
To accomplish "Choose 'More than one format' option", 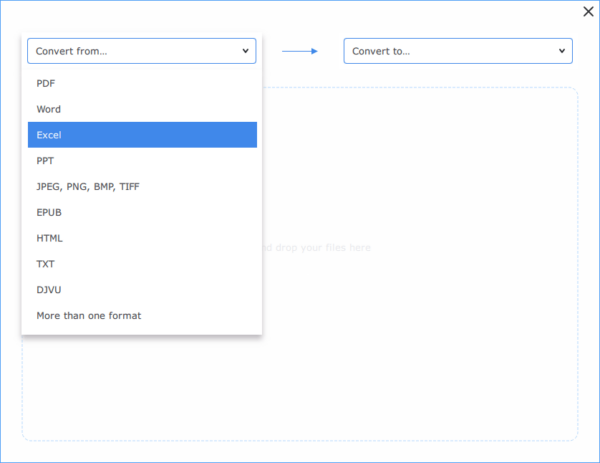I will (142, 316).
